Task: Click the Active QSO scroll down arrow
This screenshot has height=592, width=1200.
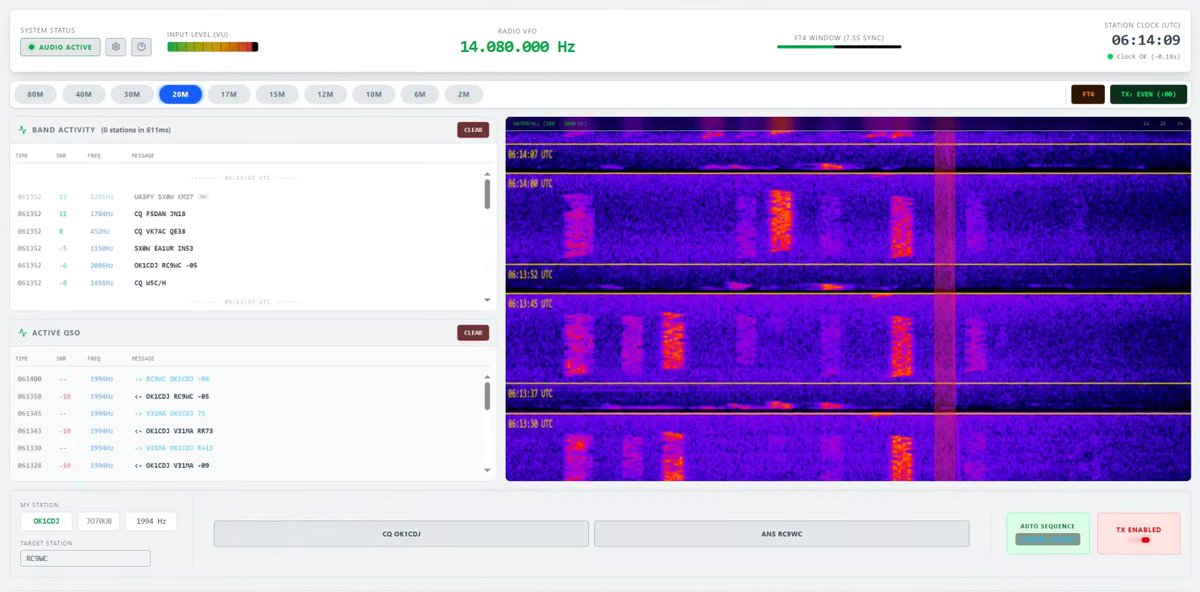Action: click(x=487, y=470)
